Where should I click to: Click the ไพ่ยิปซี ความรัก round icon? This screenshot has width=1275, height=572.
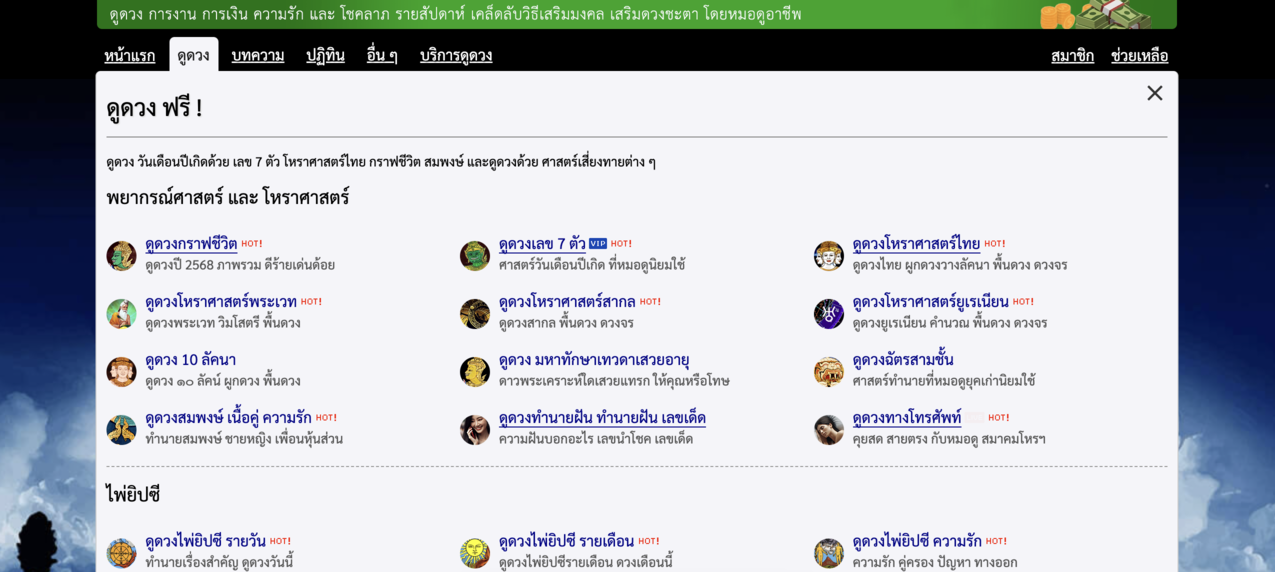coord(829,553)
